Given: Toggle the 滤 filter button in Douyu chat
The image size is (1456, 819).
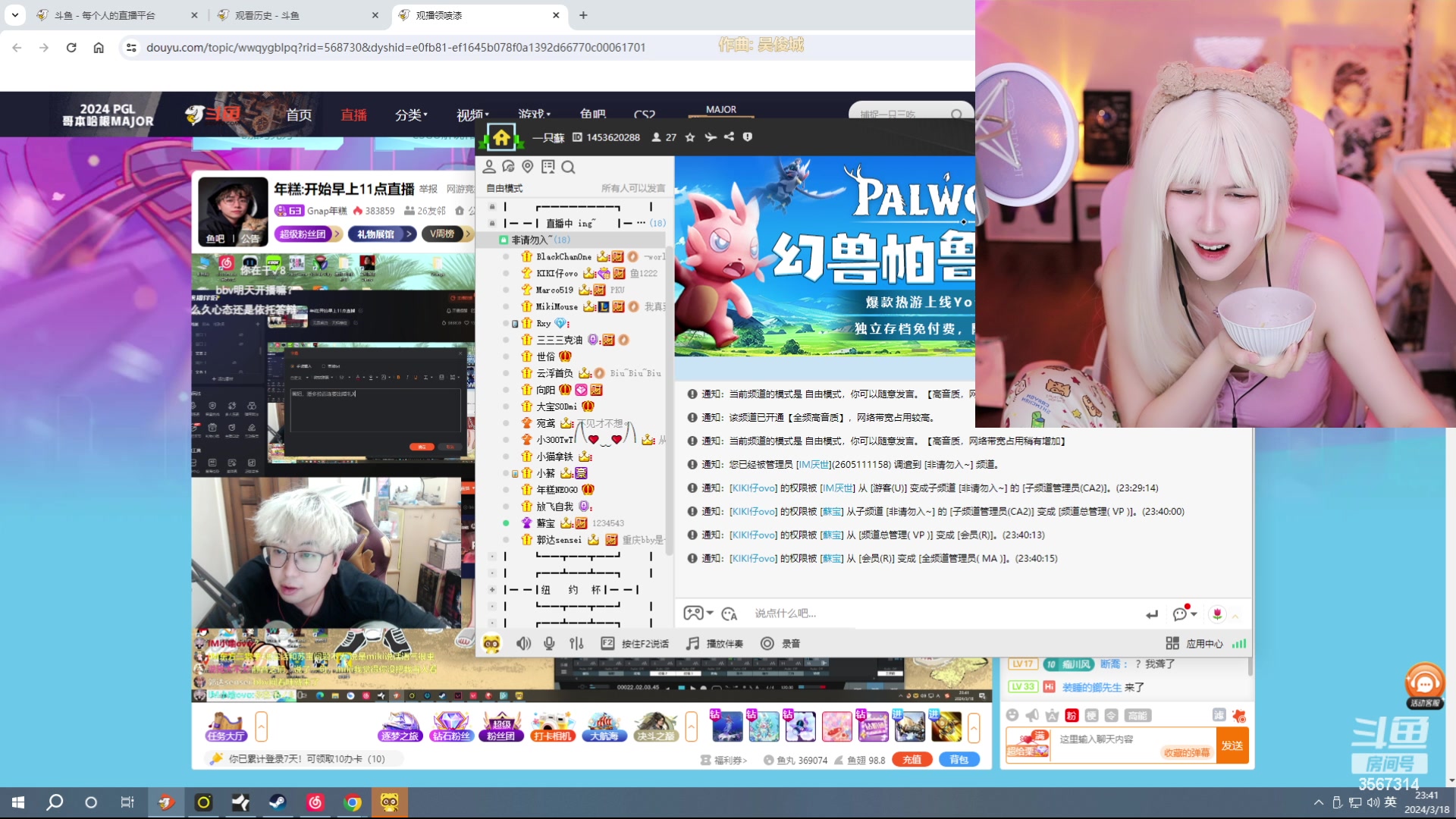Looking at the screenshot, I should coord(1219,715).
